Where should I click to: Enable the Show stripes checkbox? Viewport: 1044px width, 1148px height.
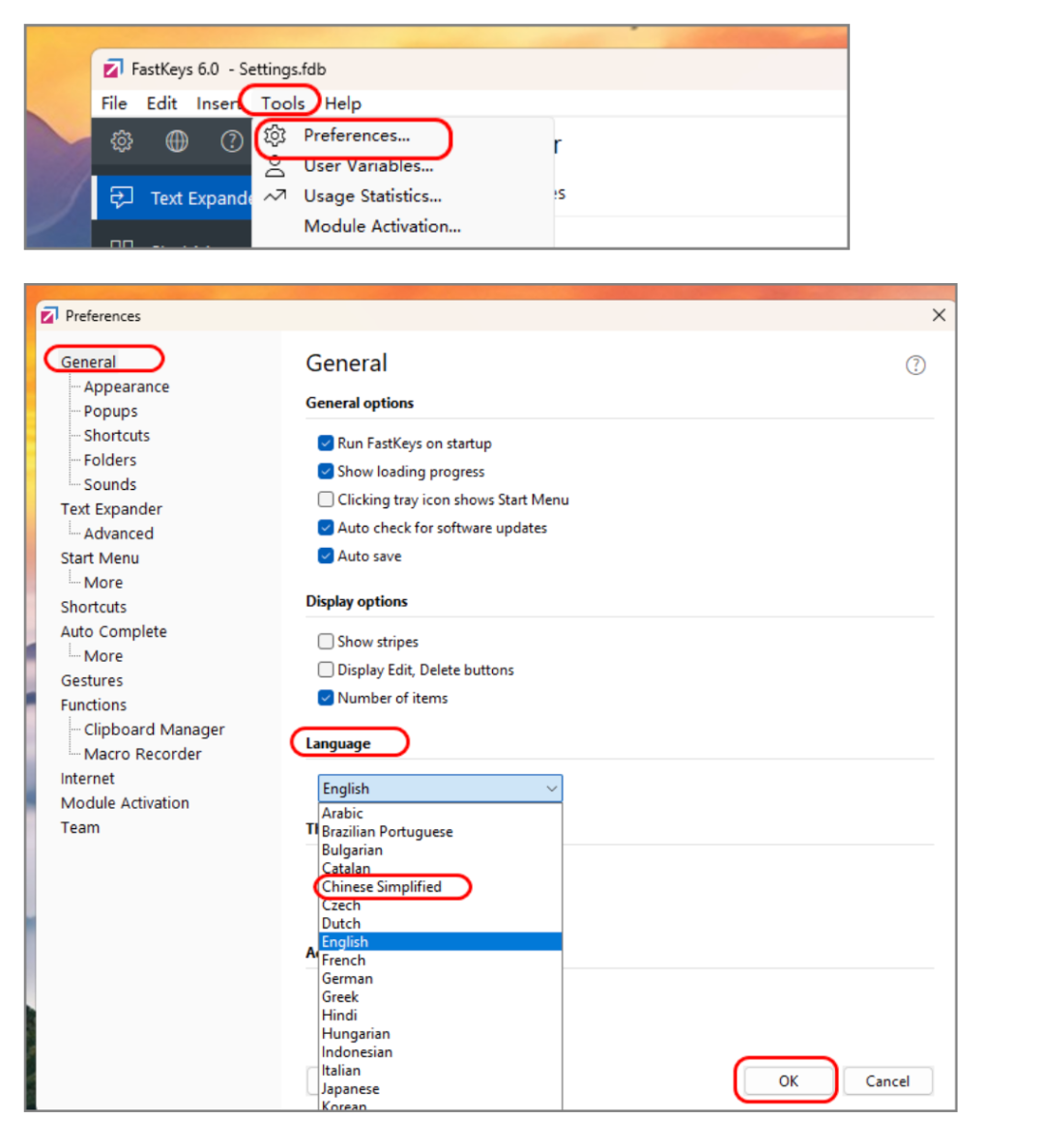pyautogui.click(x=326, y=642)
